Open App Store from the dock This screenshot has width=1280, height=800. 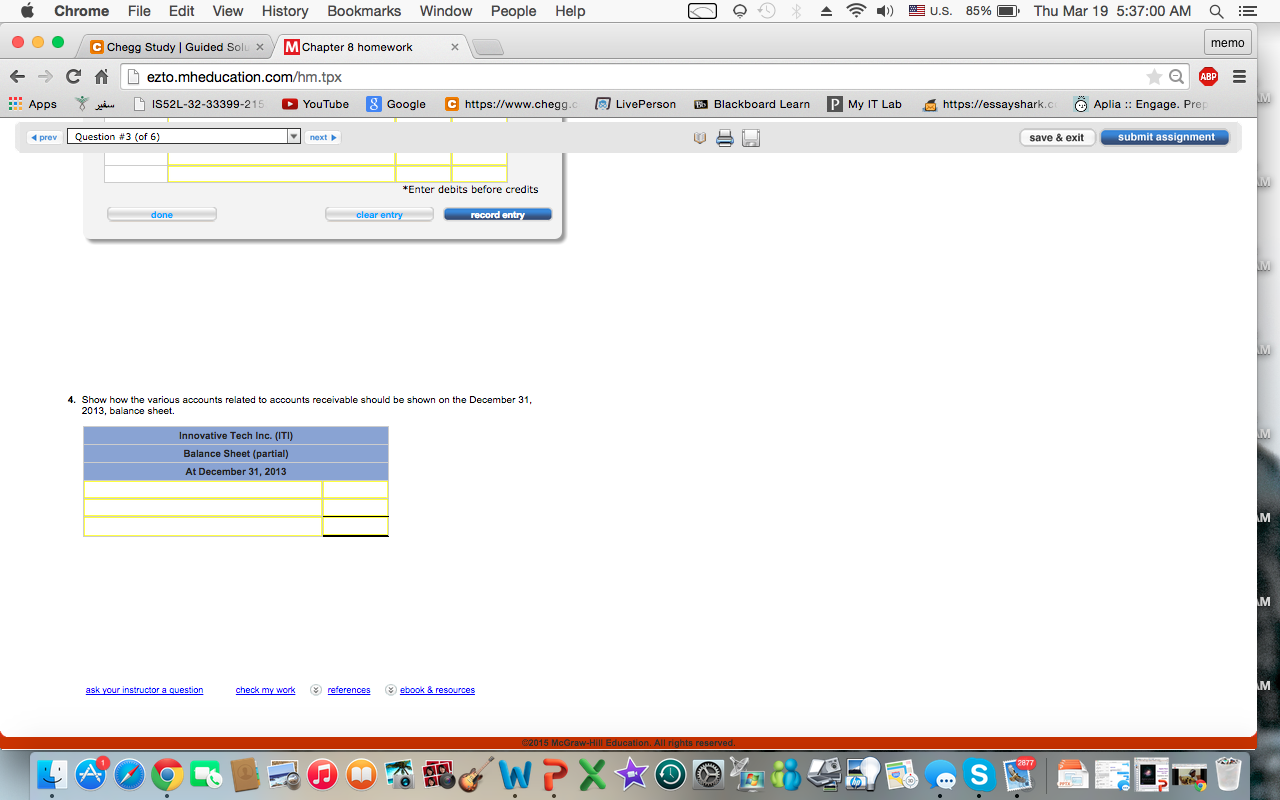click(91, 775)
